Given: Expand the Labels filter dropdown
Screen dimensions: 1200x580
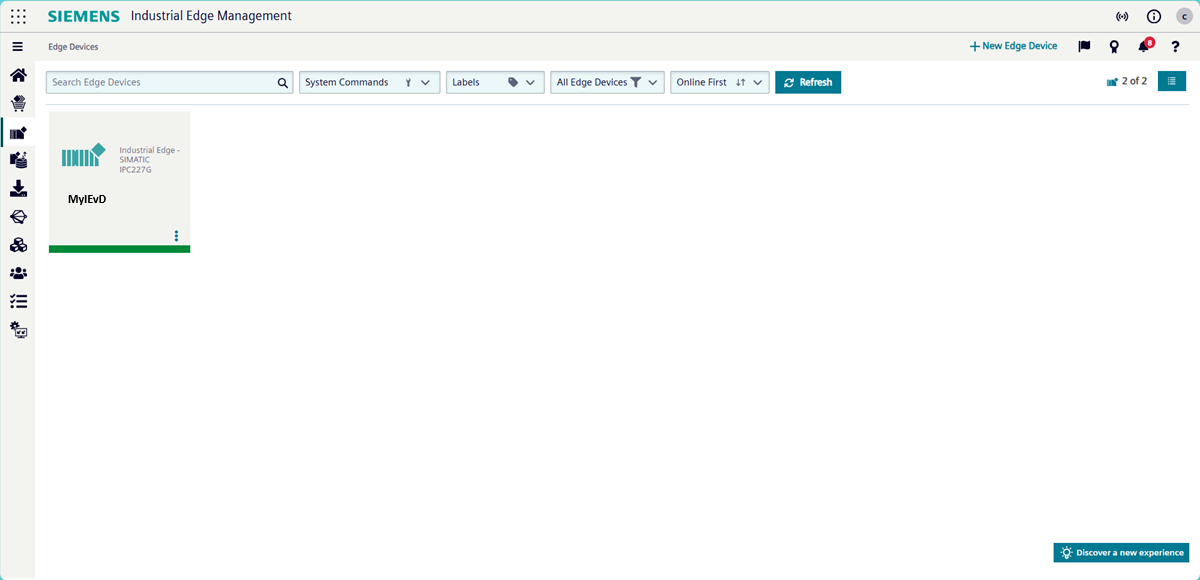Looking at the screenshot, I should tap(494, 82).
